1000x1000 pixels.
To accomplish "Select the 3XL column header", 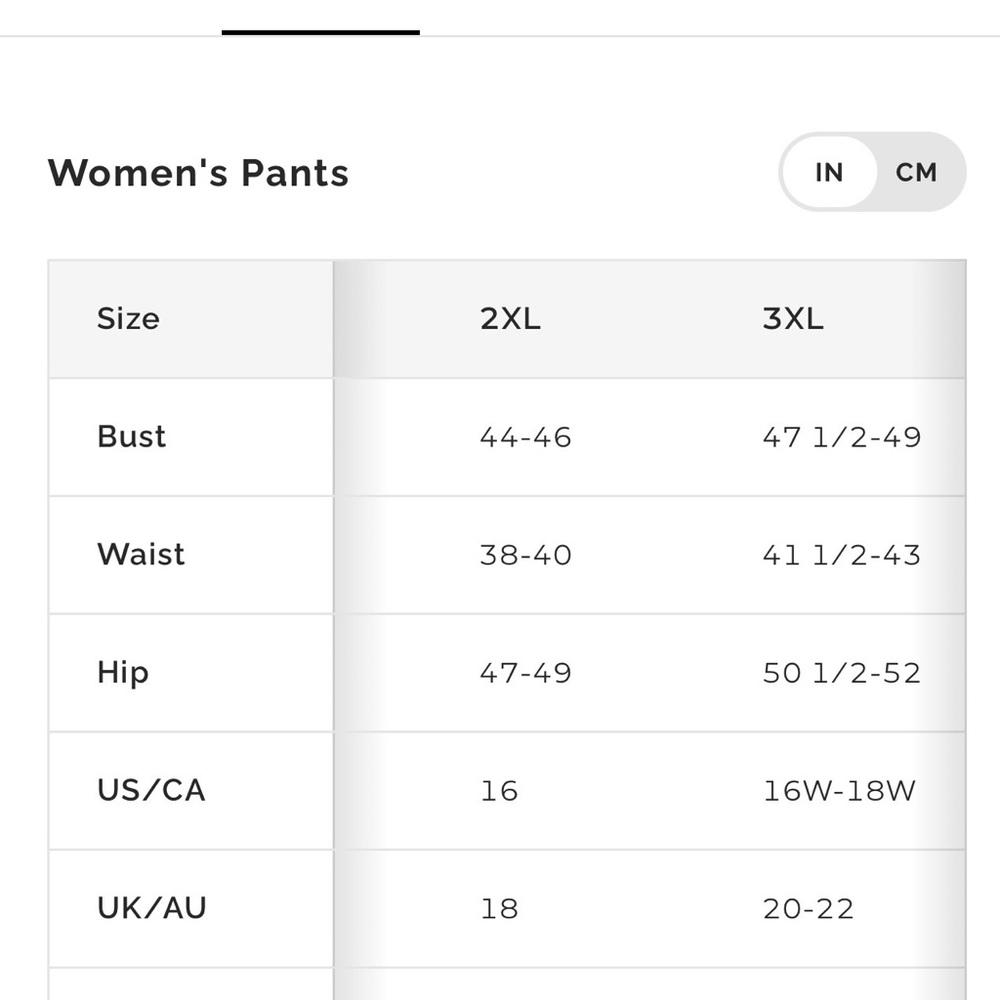I will (793, 319).
